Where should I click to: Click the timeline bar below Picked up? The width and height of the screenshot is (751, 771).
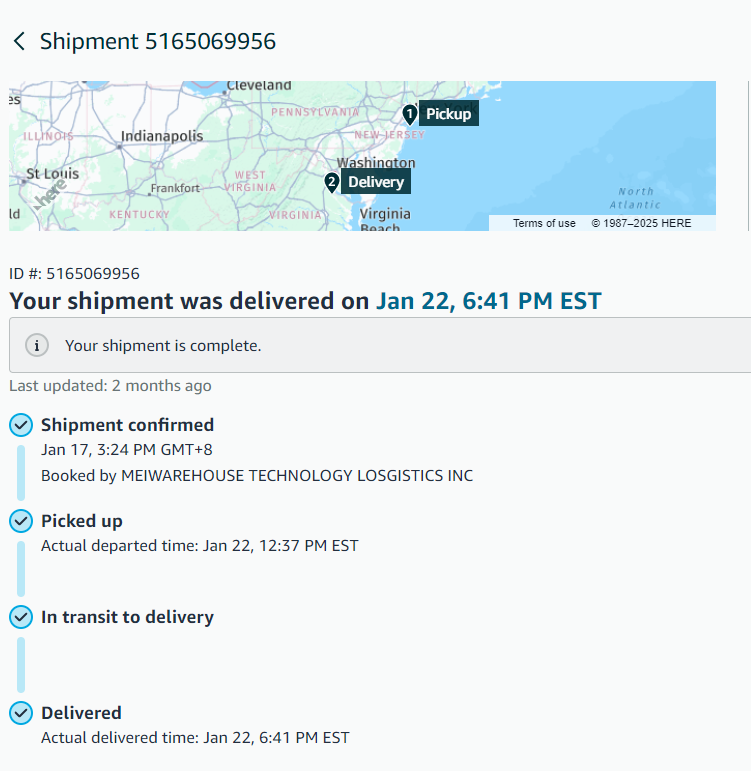[21, 569]
